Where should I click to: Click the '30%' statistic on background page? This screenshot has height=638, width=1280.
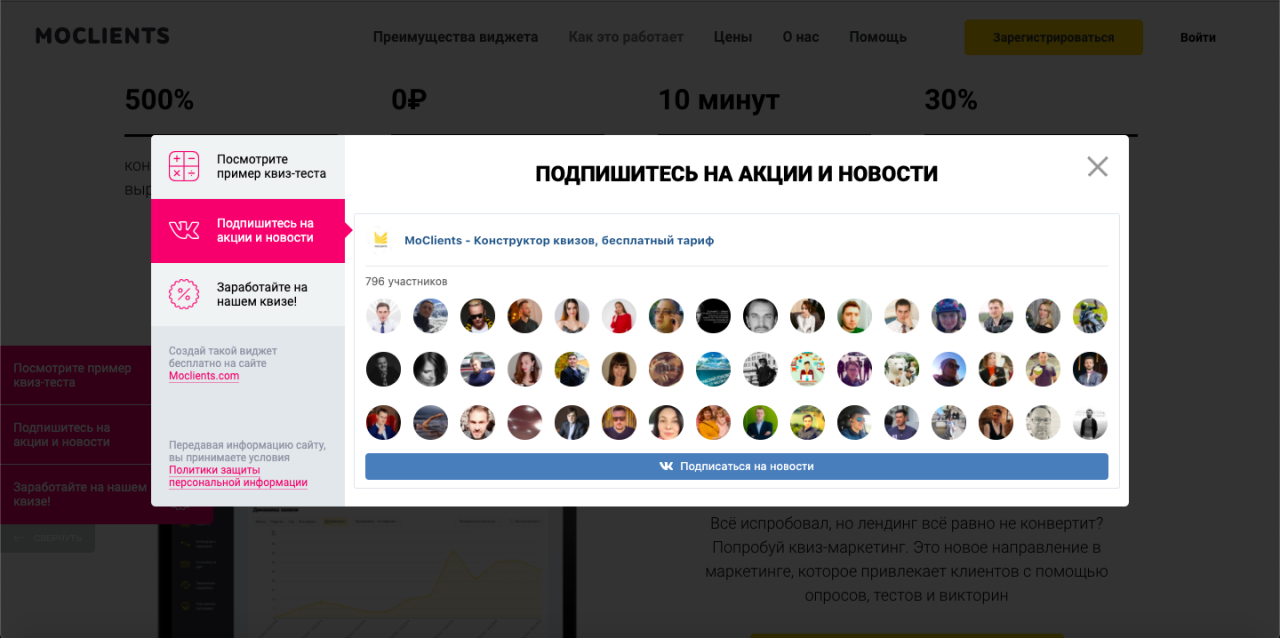point(951,100)
